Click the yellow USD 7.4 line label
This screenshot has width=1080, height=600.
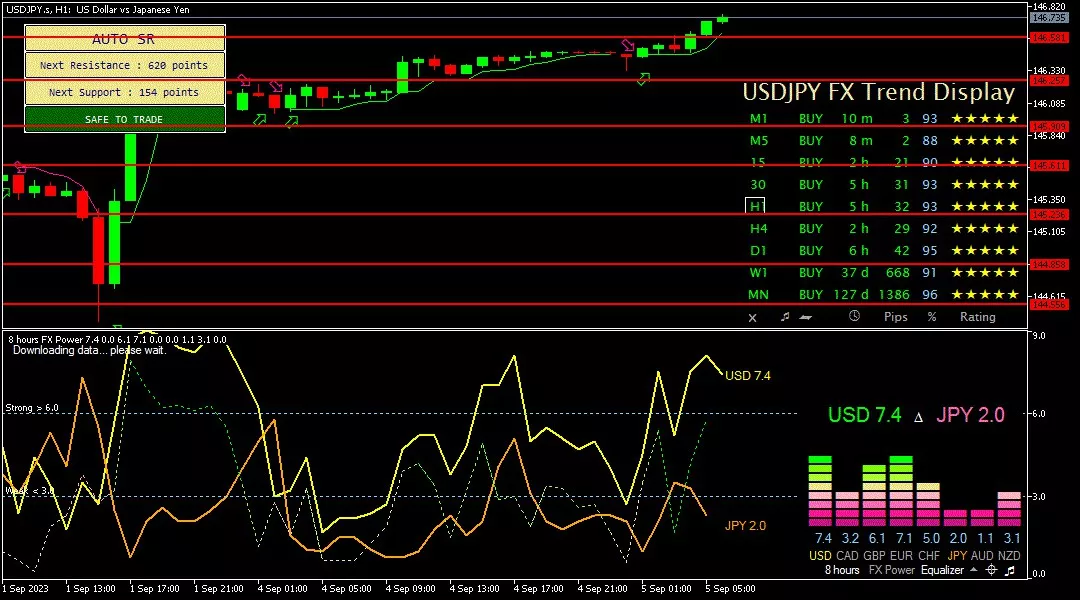(x=748, y=375)
